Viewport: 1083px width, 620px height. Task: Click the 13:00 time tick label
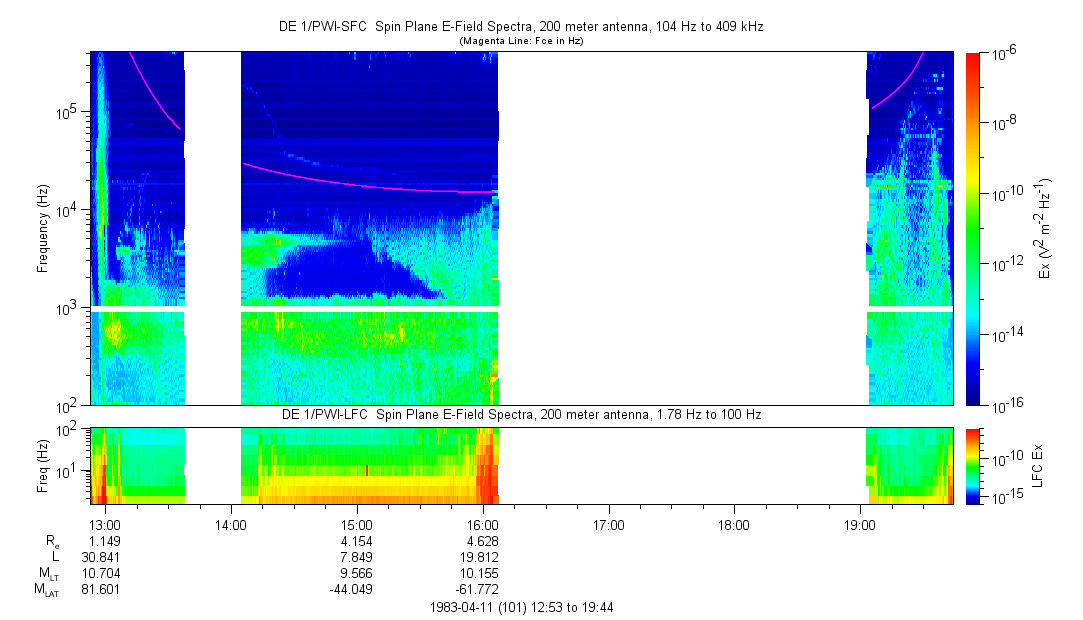[x=105, y=524]
